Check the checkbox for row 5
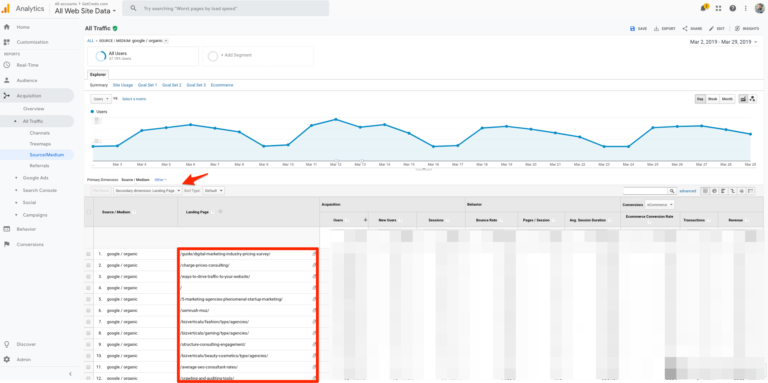The image size is (768, 383). click(x=89, y=299)
